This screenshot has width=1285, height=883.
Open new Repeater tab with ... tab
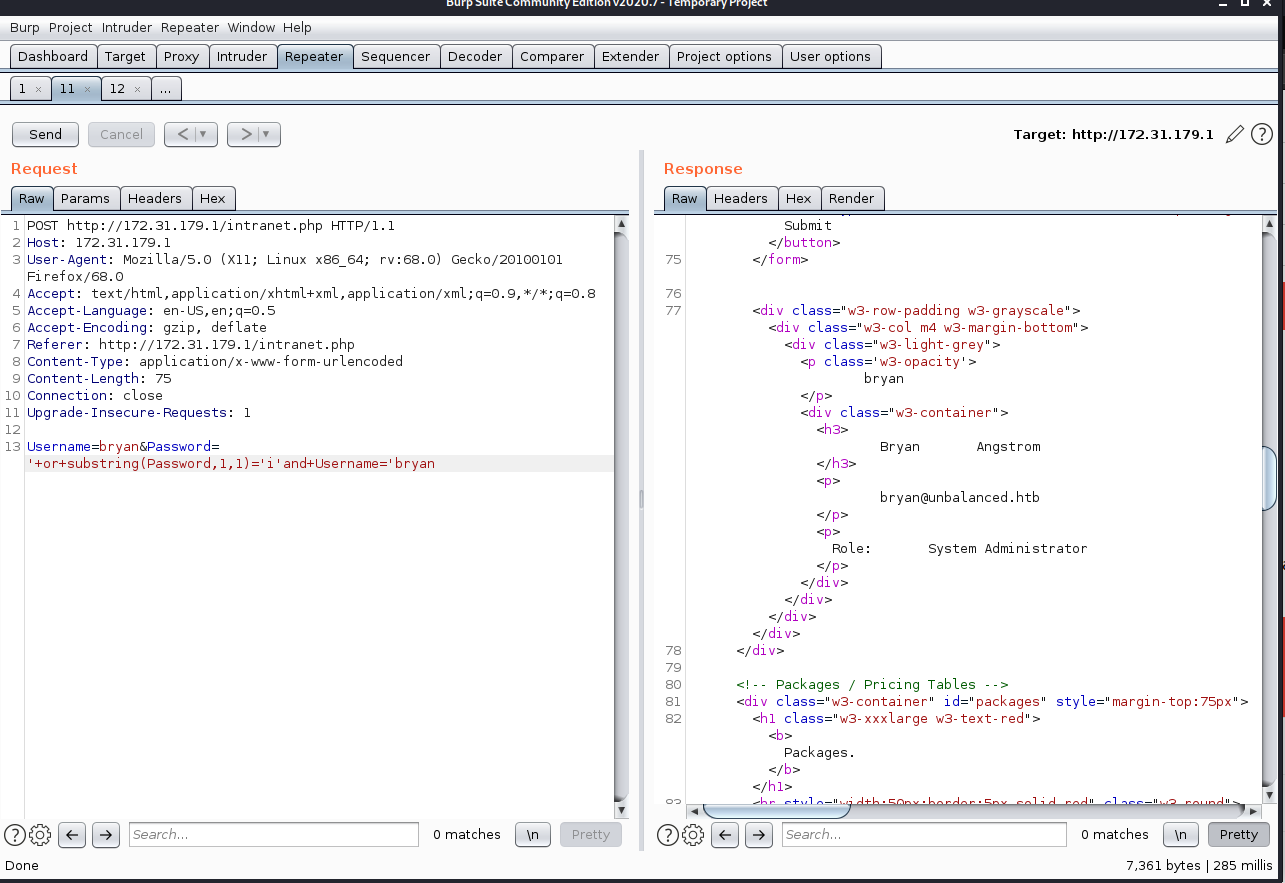[166, 89]
